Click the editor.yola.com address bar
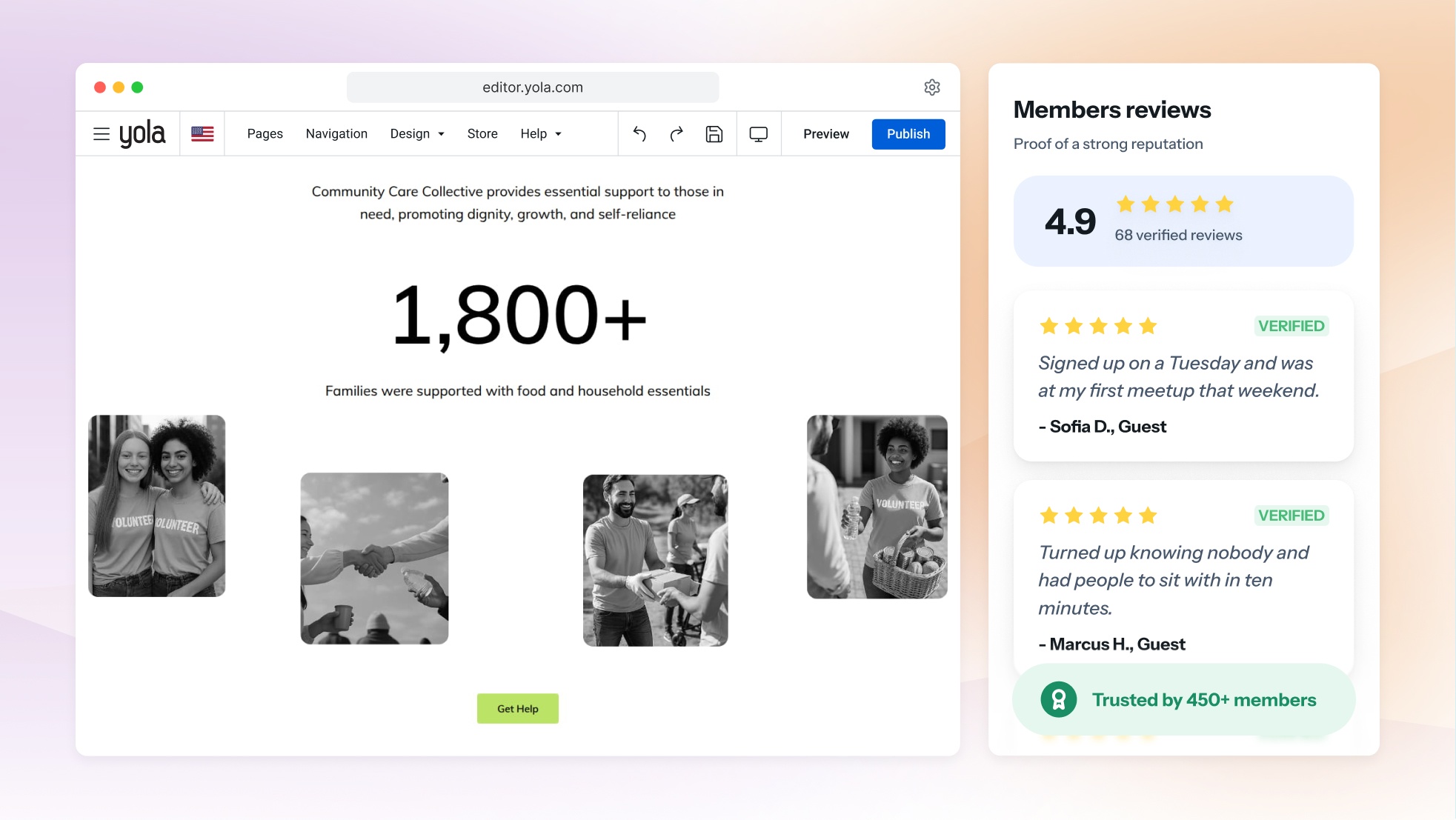1456x820 pixels. [x=533, y=87]
